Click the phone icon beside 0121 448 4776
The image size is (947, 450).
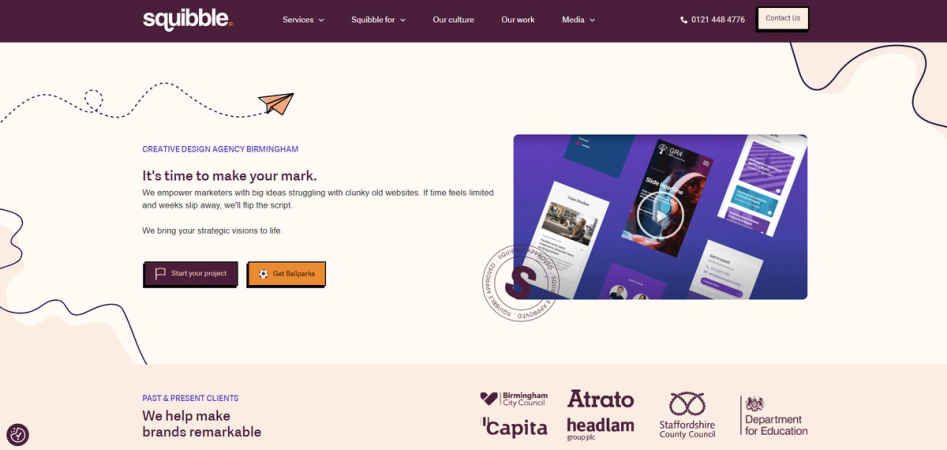coord(684,20)
